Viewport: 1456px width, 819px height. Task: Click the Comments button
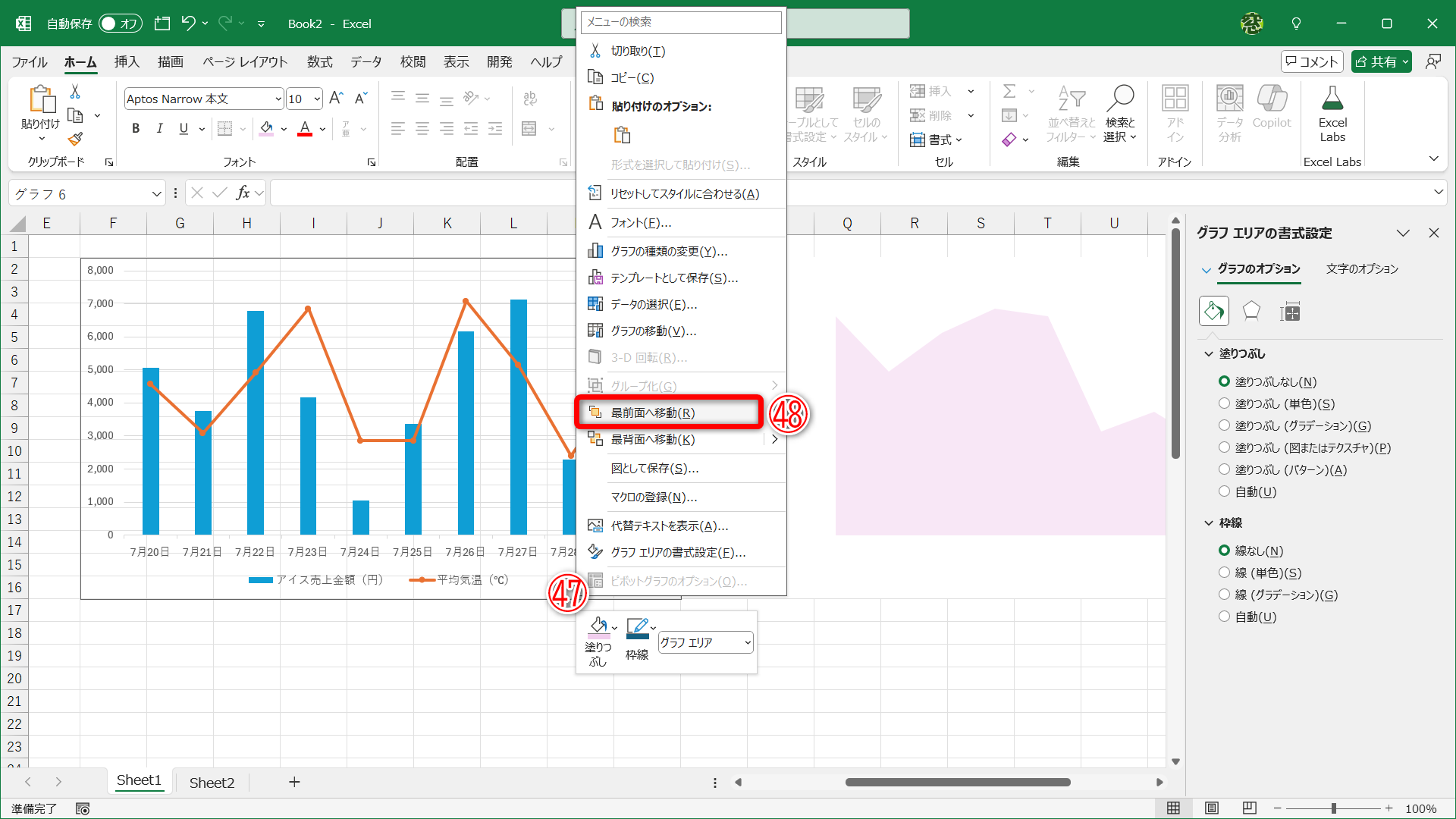pyautogui.click(x=1311, y=61)
